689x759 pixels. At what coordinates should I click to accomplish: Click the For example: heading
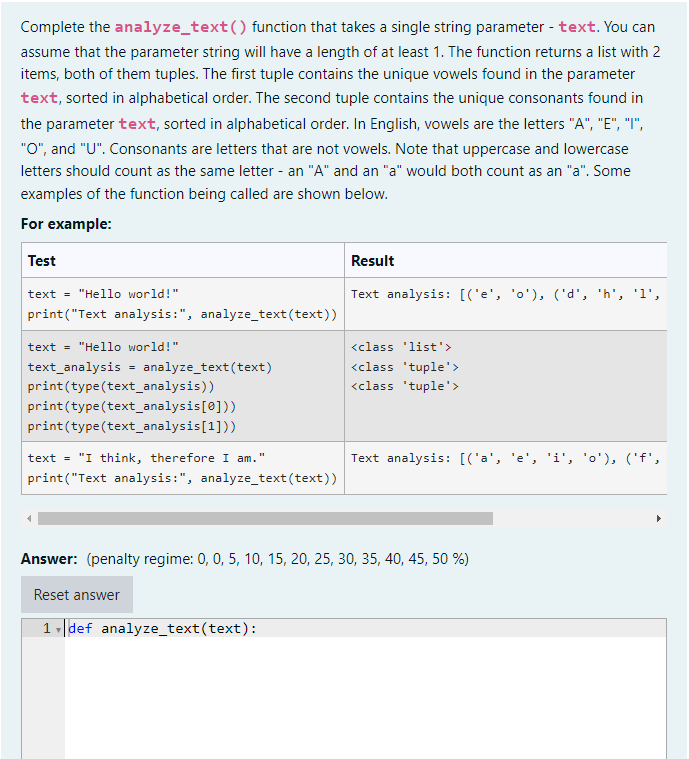pos(66,224)
